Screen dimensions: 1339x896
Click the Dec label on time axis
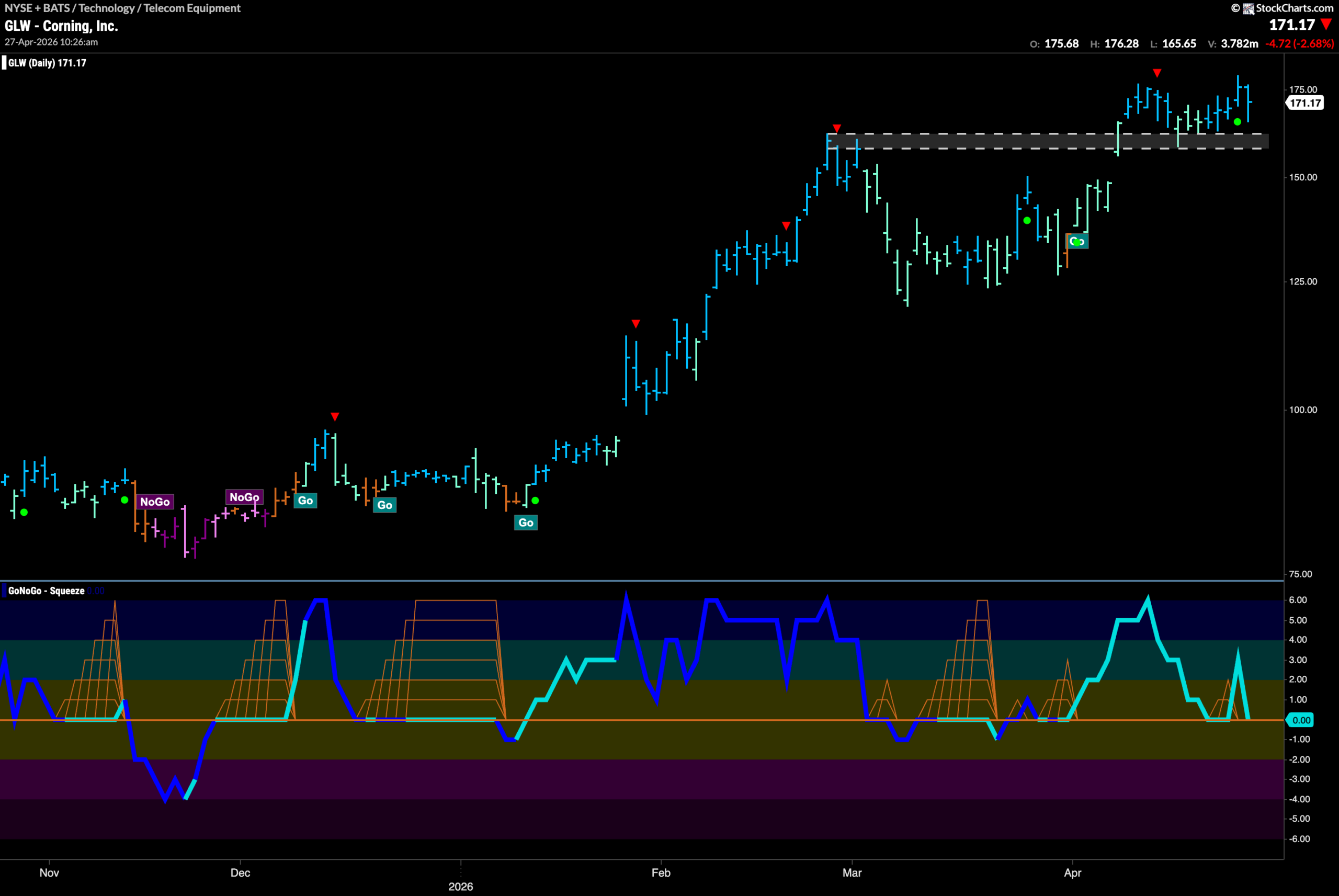[x=241, y=872]
